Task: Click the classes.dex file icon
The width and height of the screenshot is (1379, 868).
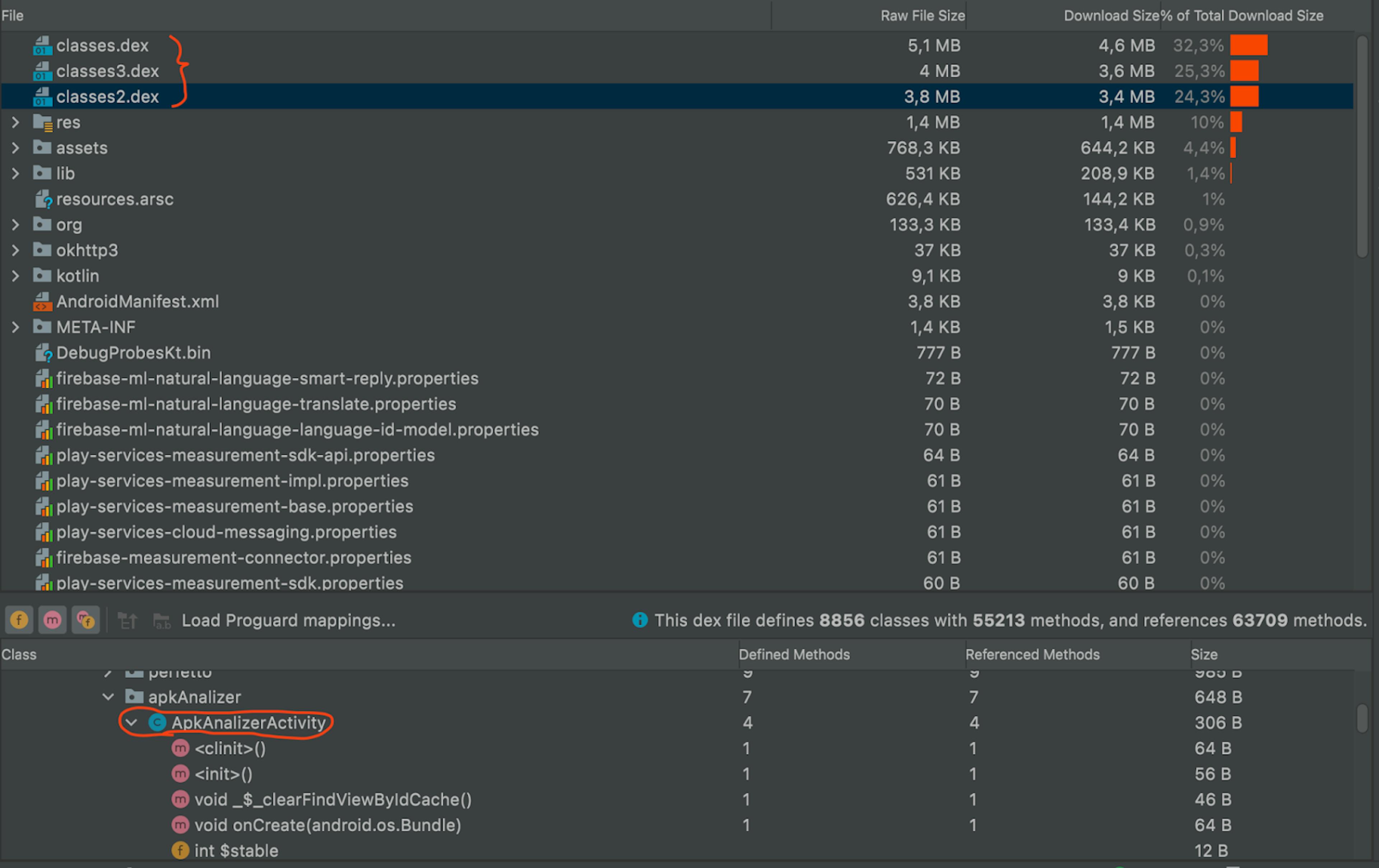Action: tap(42, 46)
